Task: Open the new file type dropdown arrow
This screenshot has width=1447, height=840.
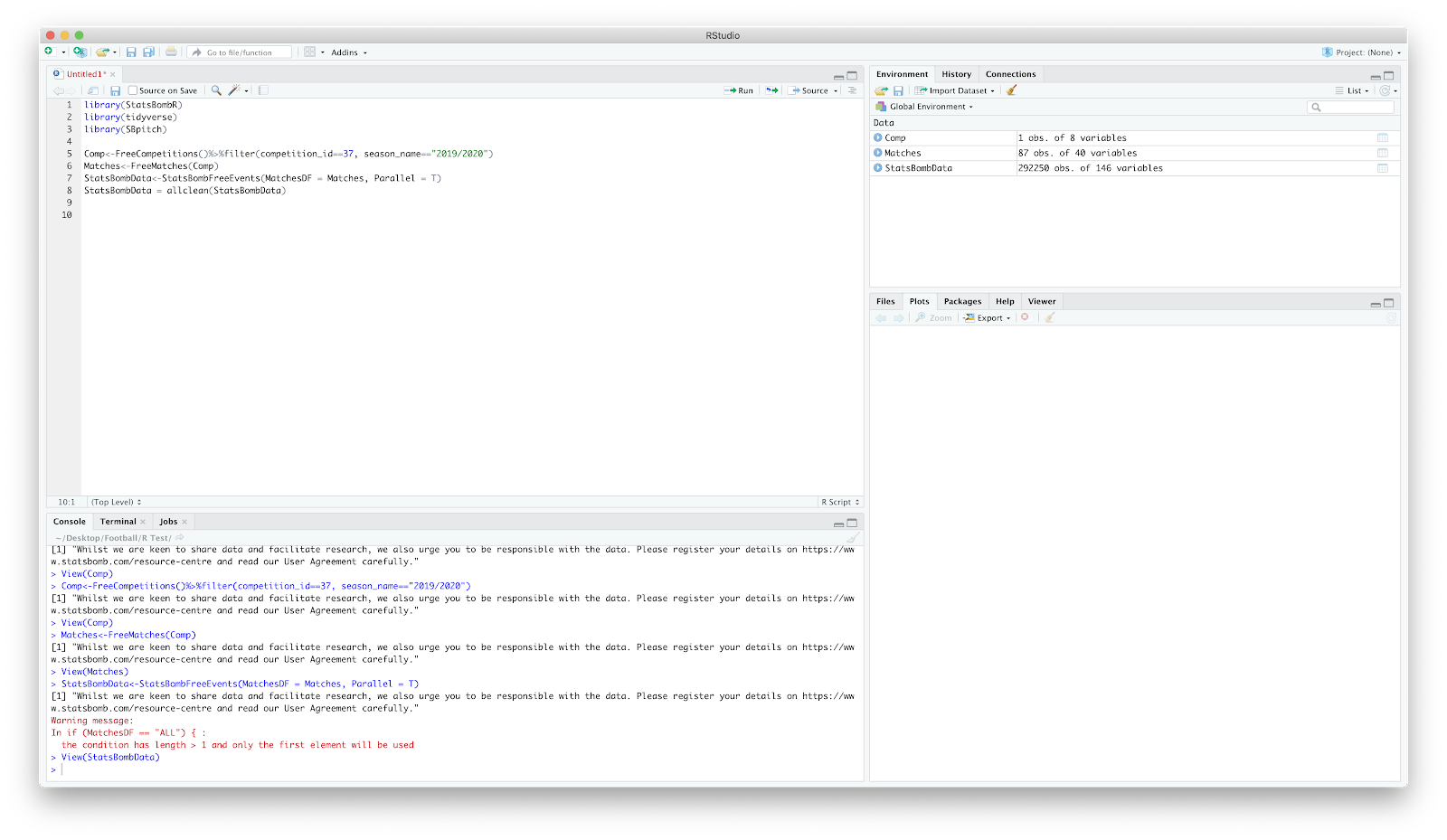Action: point(63,52)
